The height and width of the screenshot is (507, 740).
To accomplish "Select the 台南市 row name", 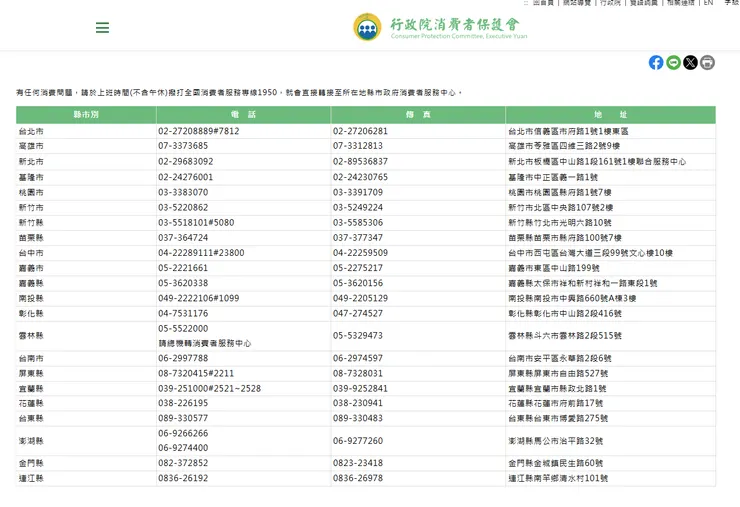I will pyautogui.click(x=31, y=358).
